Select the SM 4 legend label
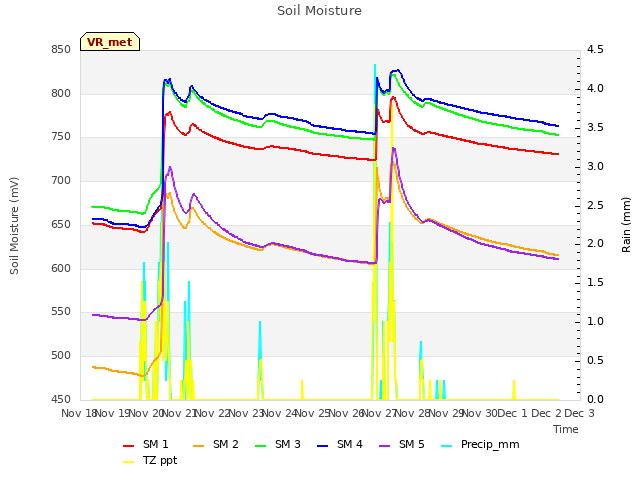Image resolution: width=640 pixels, height=480 pixels. pyautogui.click(x=350, y=444)
